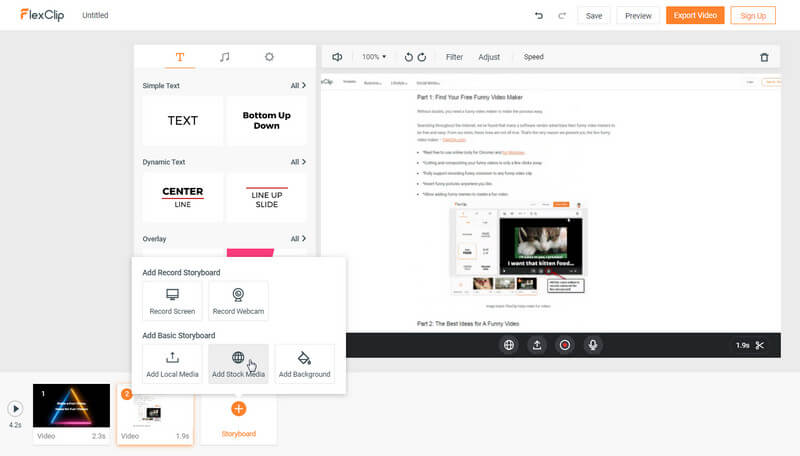This screenshot has height=456, width=800.
Task: Open the Speed option
Action: (534, 57)
